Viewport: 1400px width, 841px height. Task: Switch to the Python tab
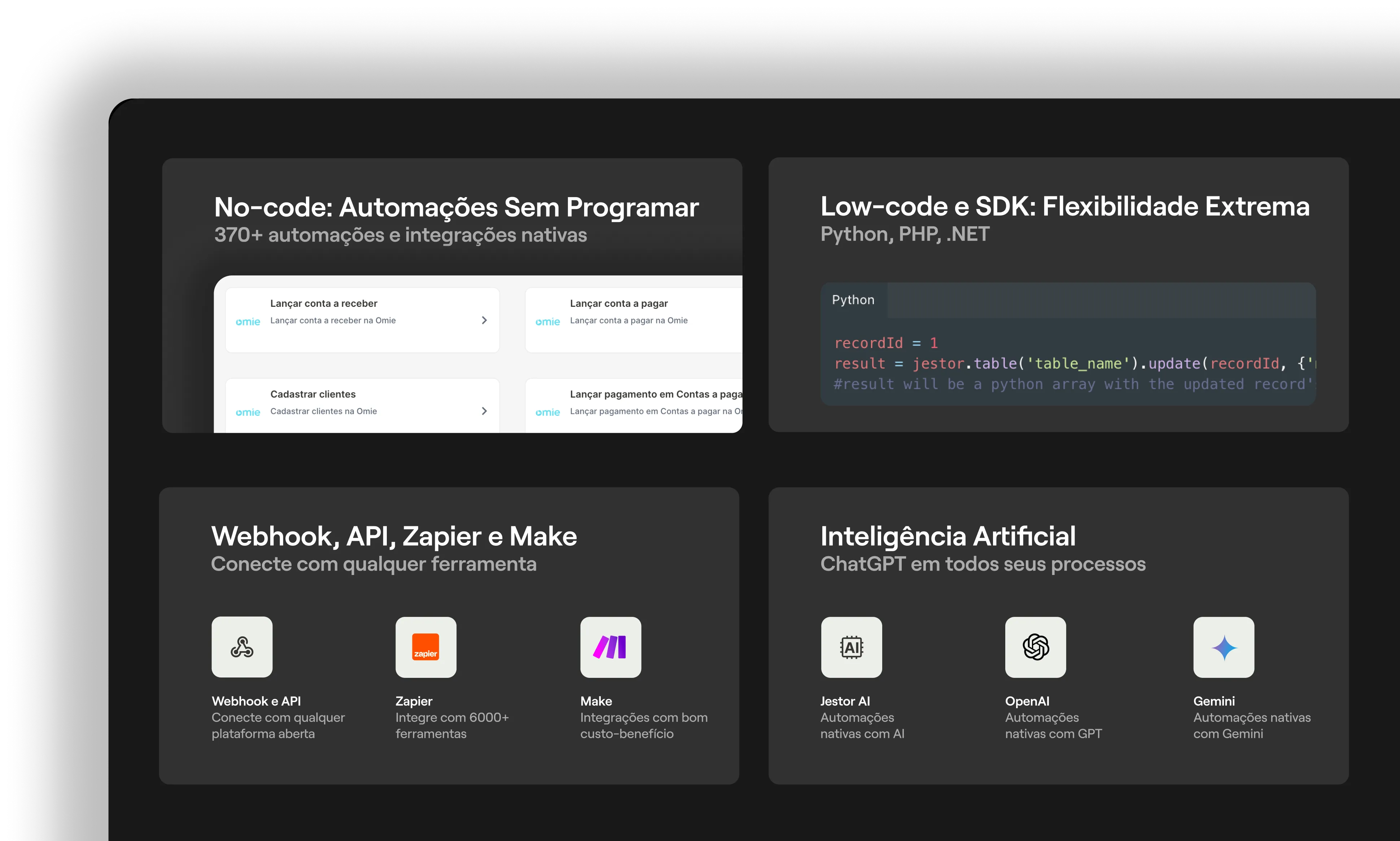pyautogui.click(x=853, y=300)
